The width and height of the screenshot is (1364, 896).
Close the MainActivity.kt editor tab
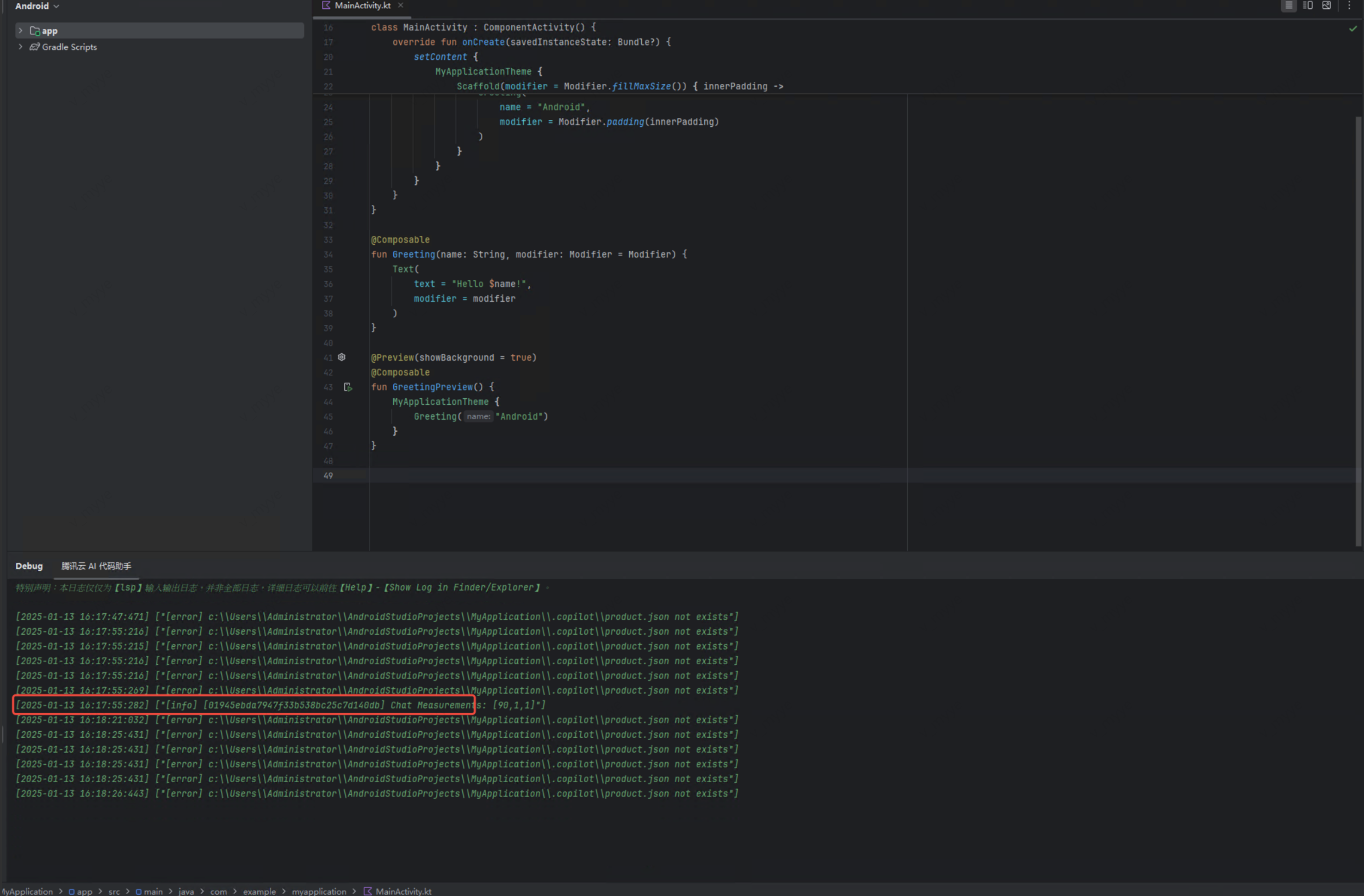click(x=401, y=5)
